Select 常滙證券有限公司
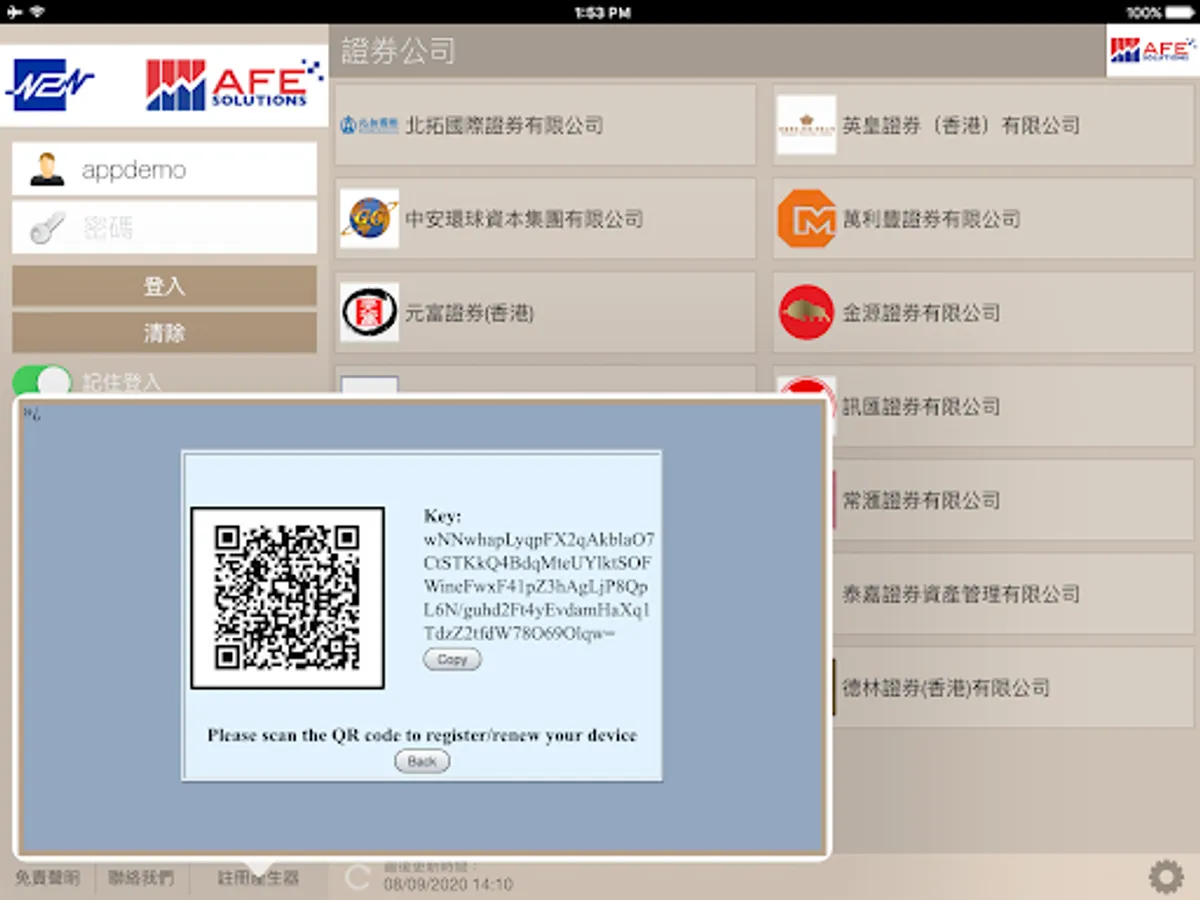 [x=1013, y=499]
